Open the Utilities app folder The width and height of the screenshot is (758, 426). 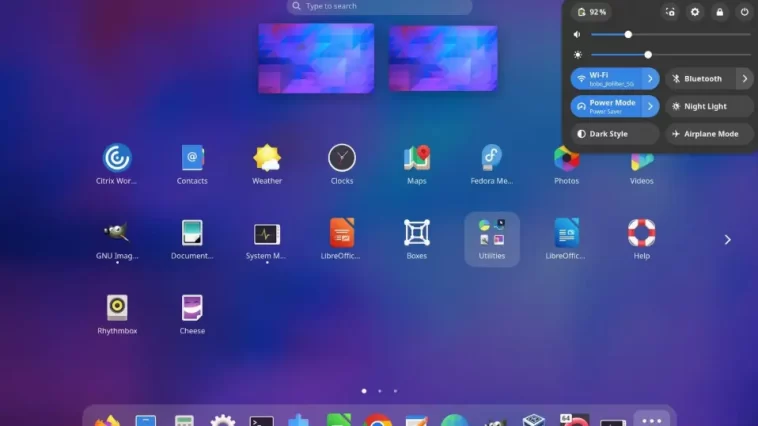(x=492, y=239)
